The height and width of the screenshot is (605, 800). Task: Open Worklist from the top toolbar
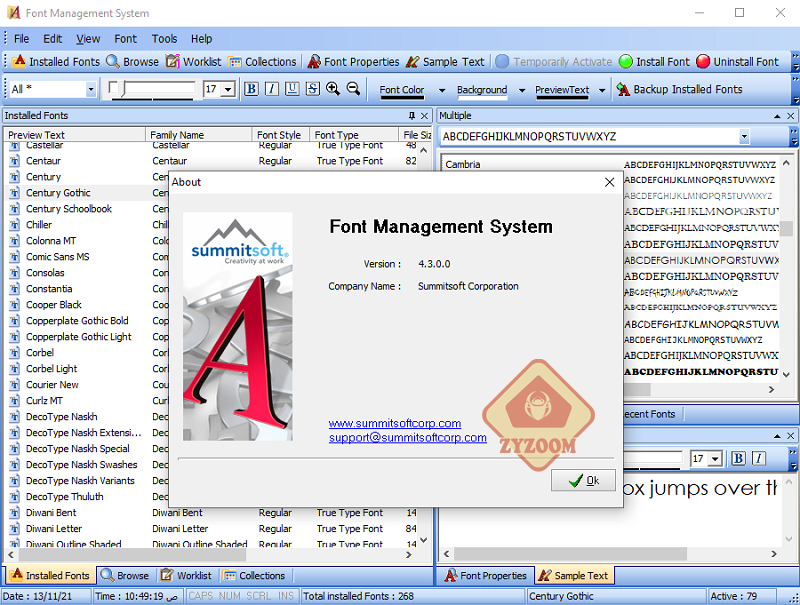pyautogui.click(x=193, y=62)
